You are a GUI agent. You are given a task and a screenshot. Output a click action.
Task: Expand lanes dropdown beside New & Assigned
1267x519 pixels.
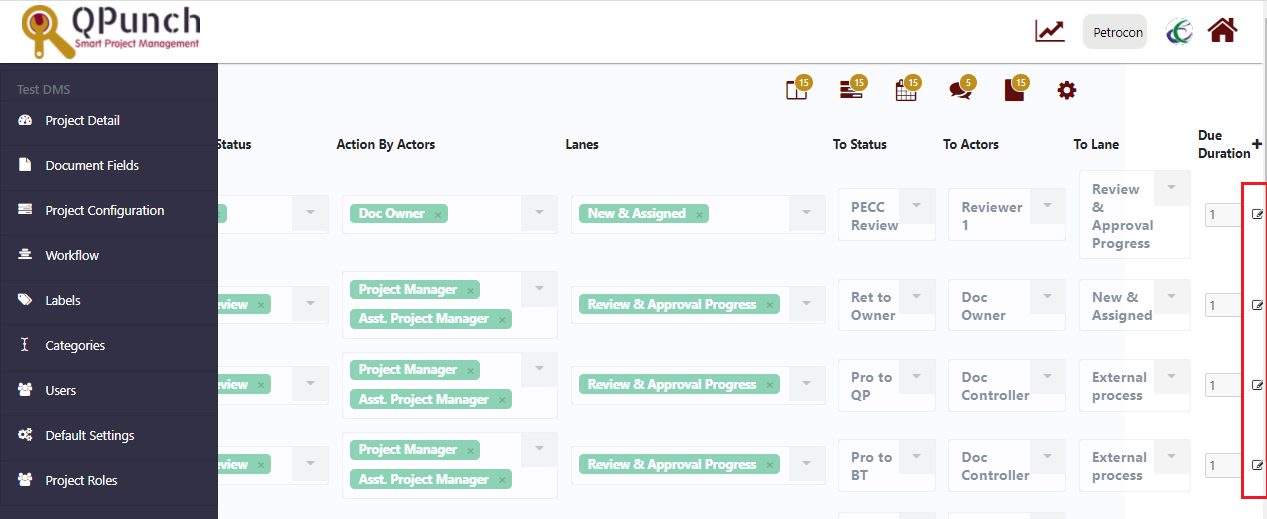(807, 213)
